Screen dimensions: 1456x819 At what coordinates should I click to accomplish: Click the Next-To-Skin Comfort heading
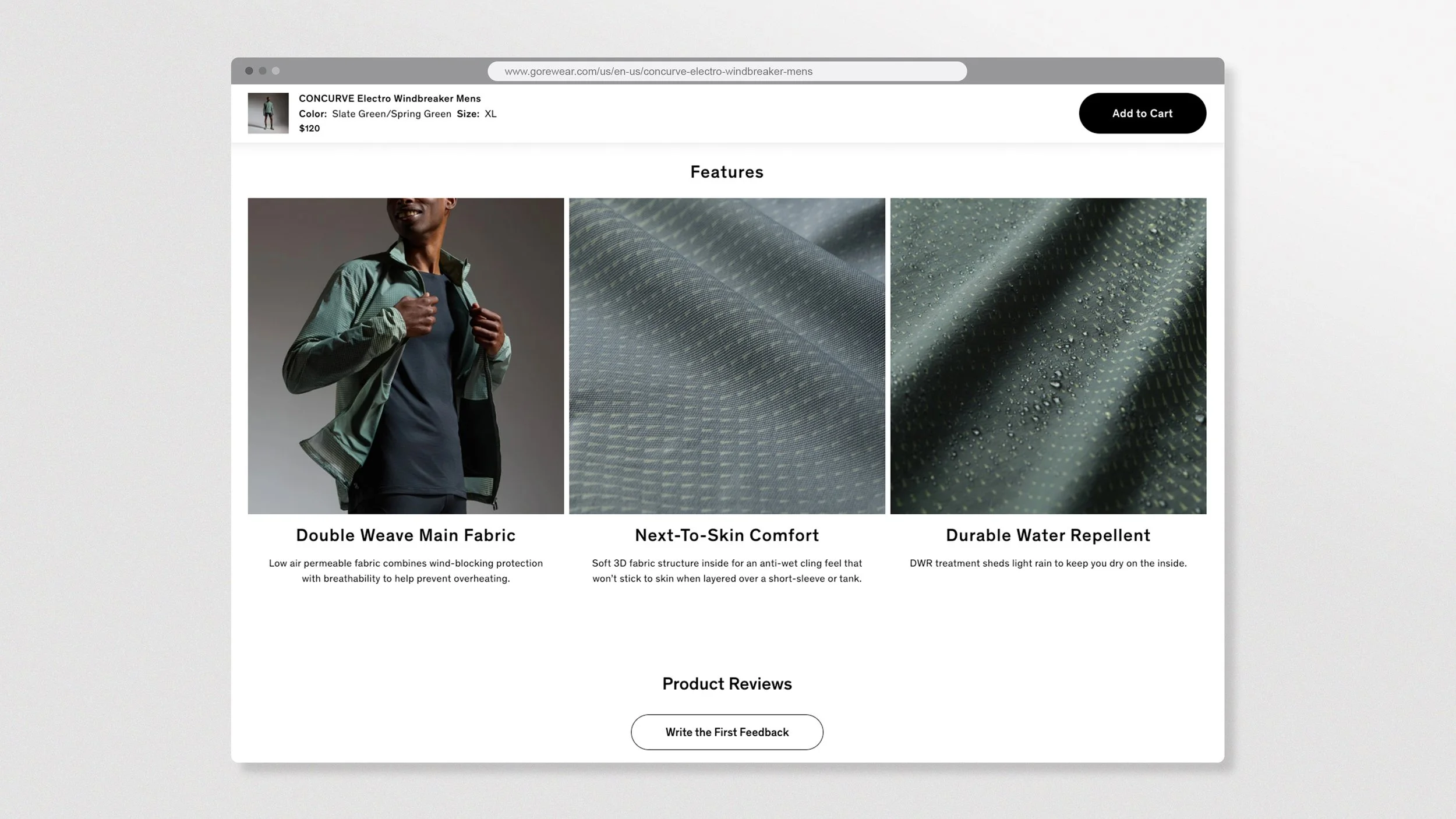pyautogui.click(x=726, y=535)
